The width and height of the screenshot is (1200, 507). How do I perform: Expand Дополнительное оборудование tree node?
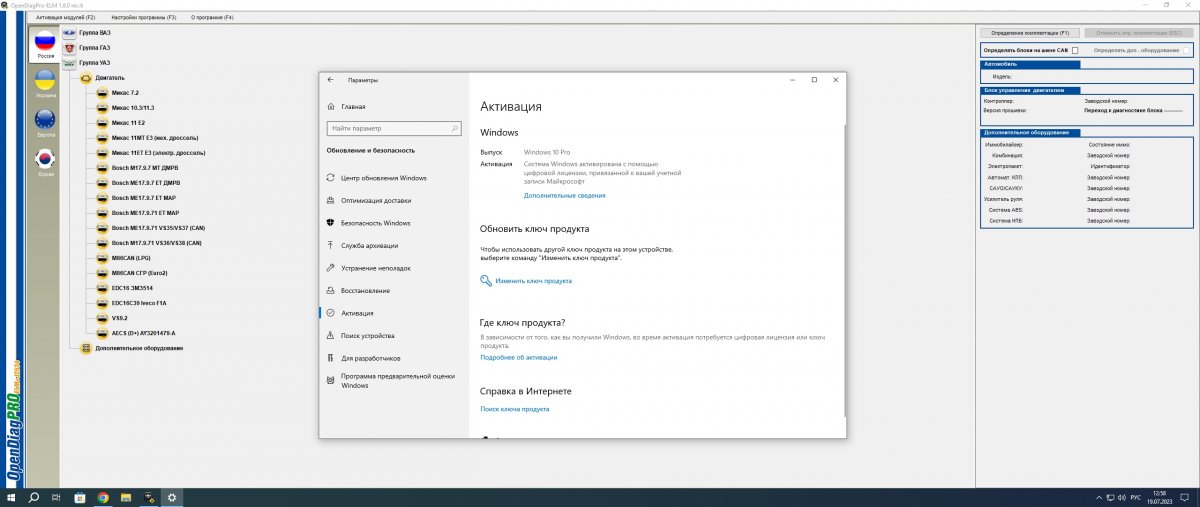click(139, 348)
